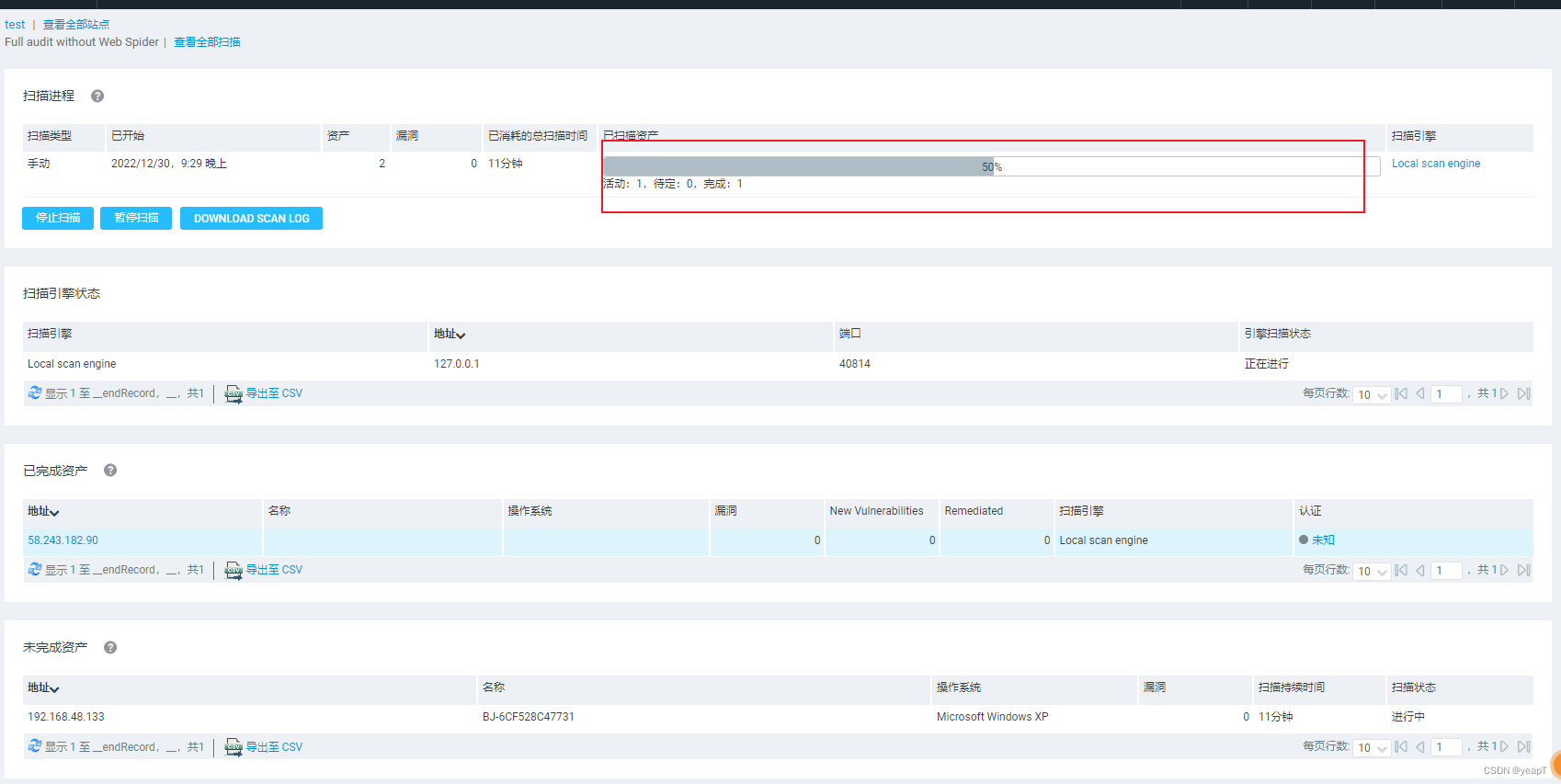Image resolution: width=1561 pixels, height=784 pixels.
Task: Go to next page in completed assets table
Action: pyautogui.click(x=1505, y=570)
